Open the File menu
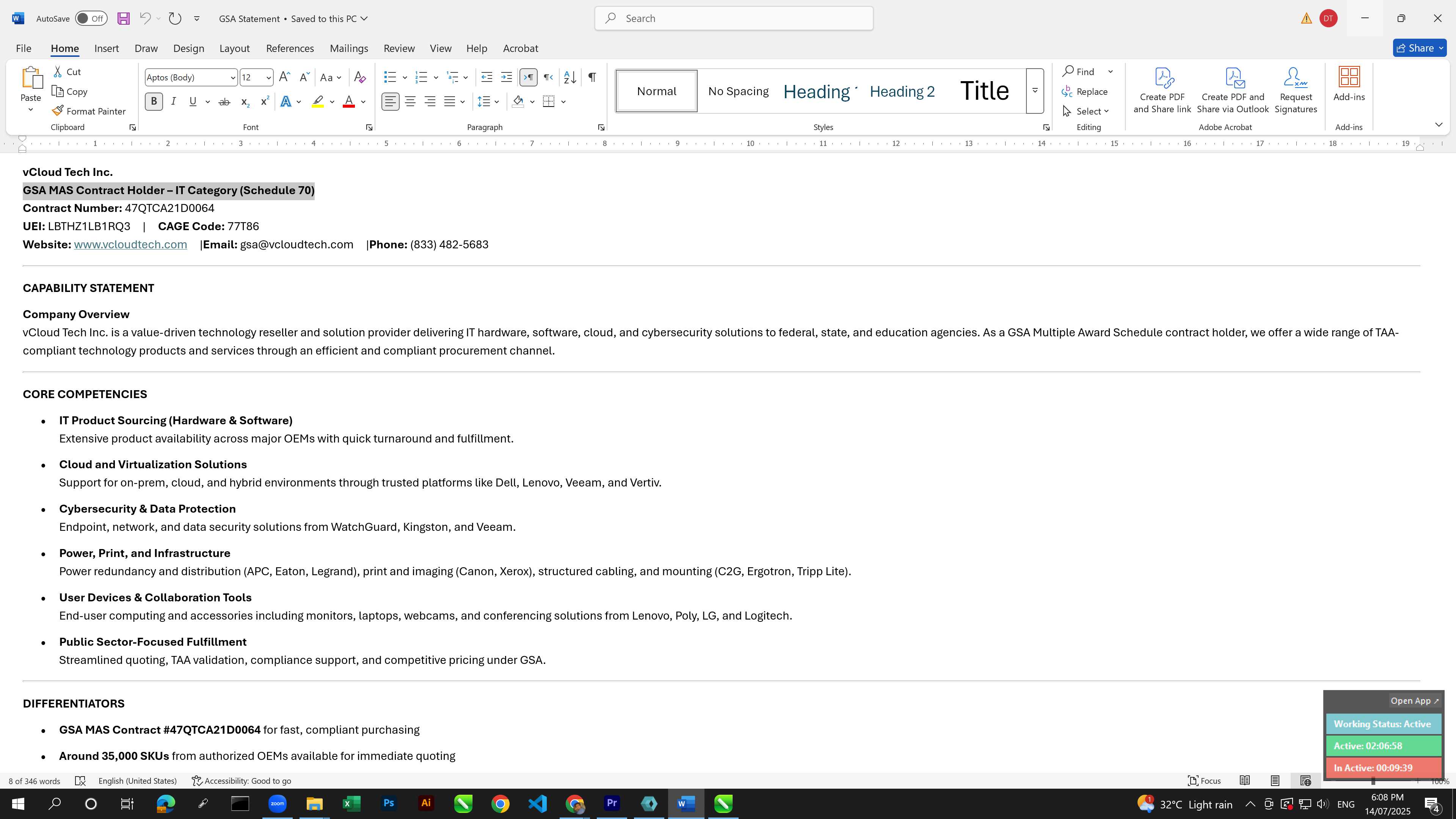 click(23, 49)
